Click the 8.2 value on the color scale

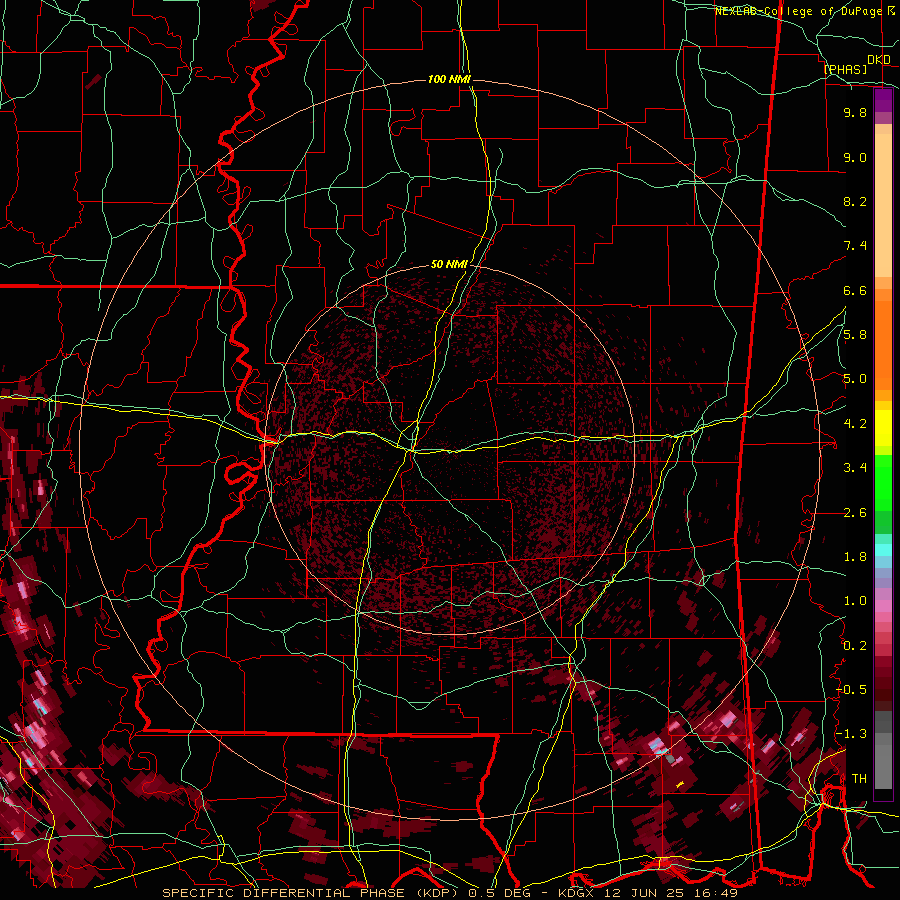[855, 201]
